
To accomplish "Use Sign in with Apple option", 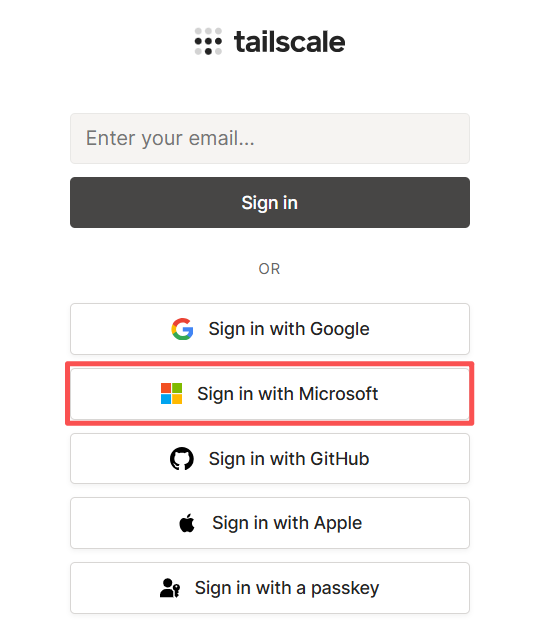I will click(x=270, y=523).
